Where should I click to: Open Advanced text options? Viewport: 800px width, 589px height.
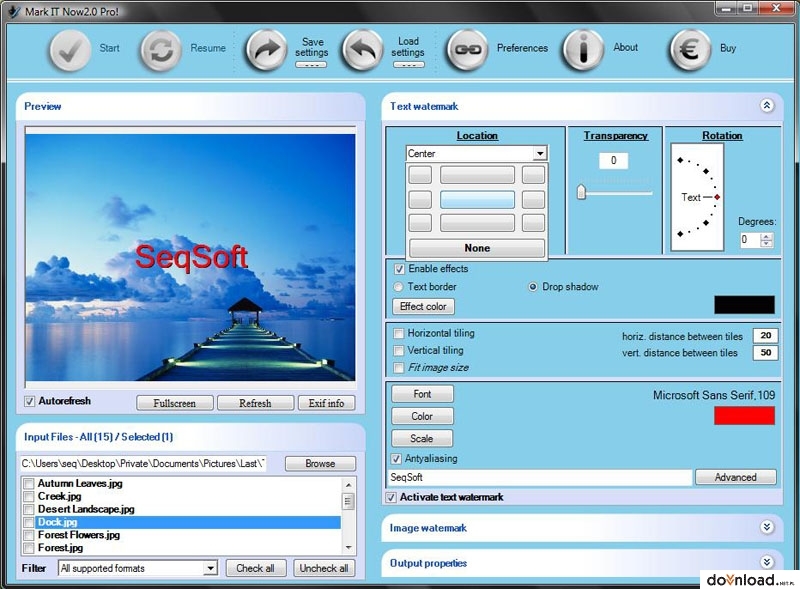point(735,477)
